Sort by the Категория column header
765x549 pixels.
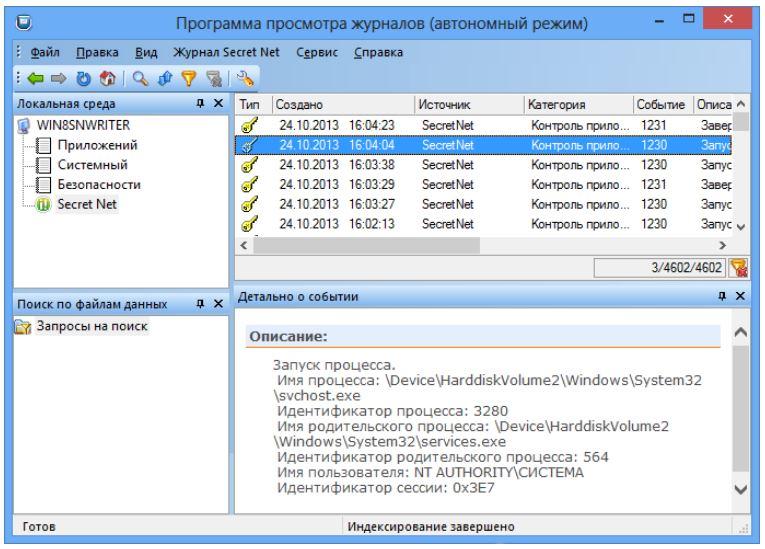[x=579, y=104]
